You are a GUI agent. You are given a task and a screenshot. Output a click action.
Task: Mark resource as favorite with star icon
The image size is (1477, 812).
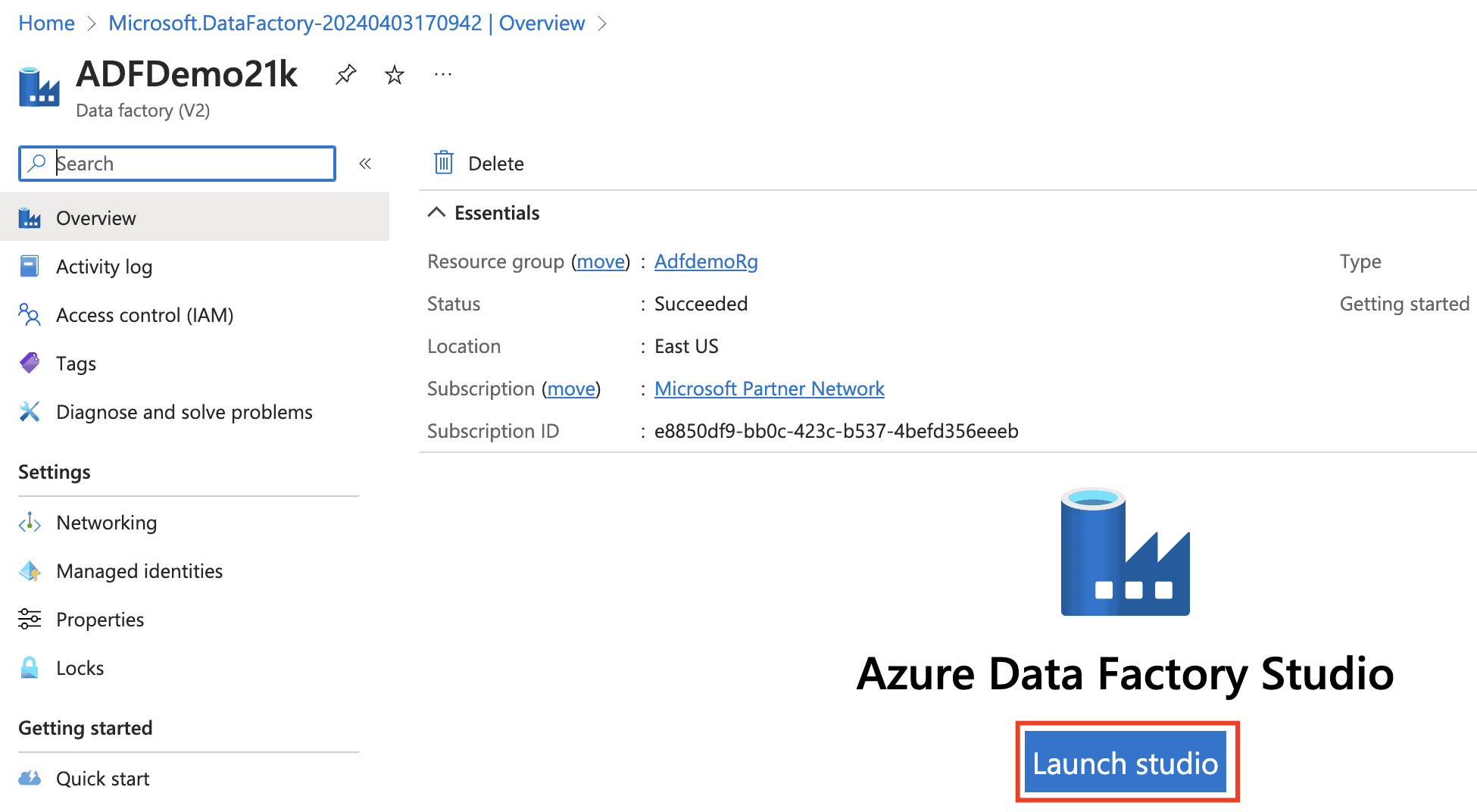(394, 74)
